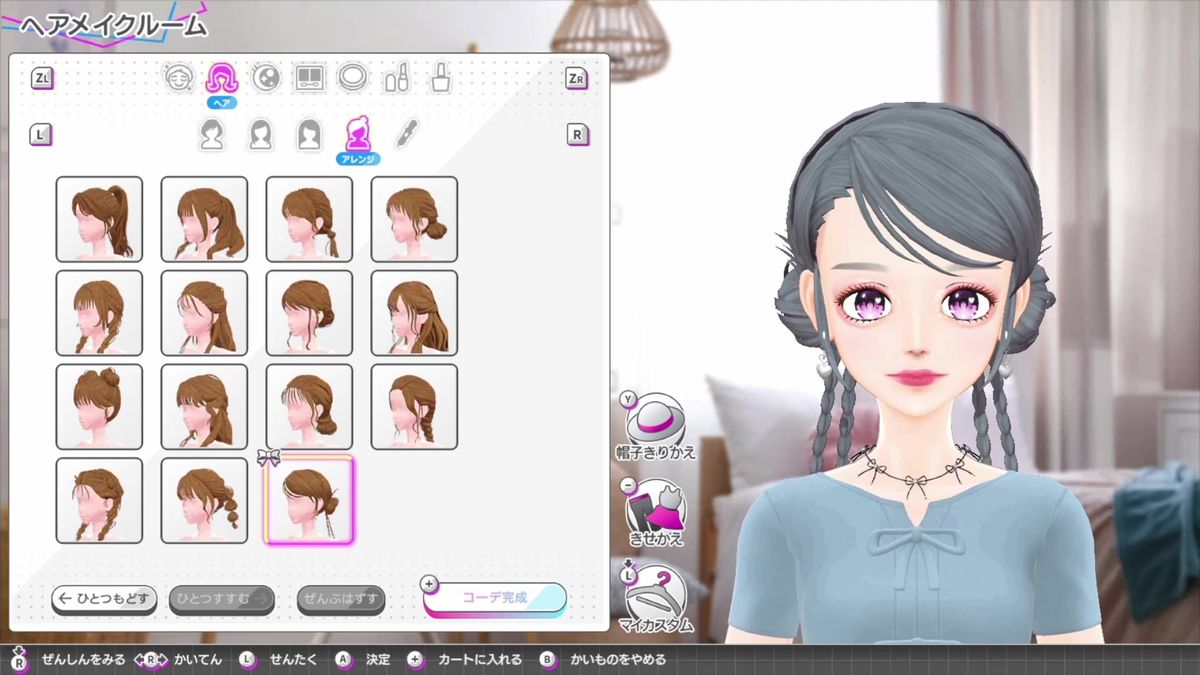Select the eyeshadow palette category icon
This screenshot has height=675, width=1200.
[x=309, y=77]
